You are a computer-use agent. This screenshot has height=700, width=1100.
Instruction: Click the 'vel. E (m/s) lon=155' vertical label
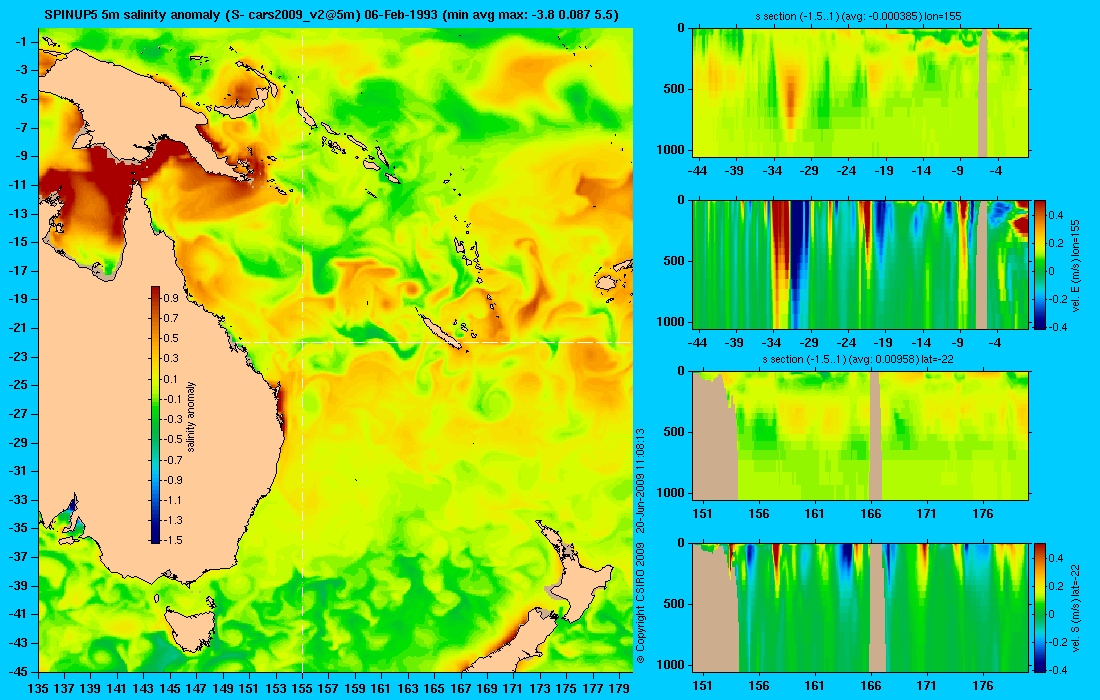coord(1075,265)
